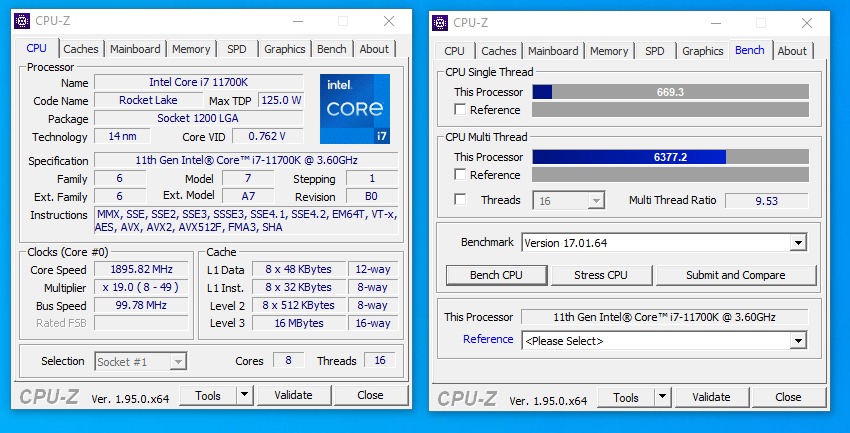Click the Threads count value 16 in left window
Image resolution: width=850 pixels, height=433 pixels.
point(379,360)
